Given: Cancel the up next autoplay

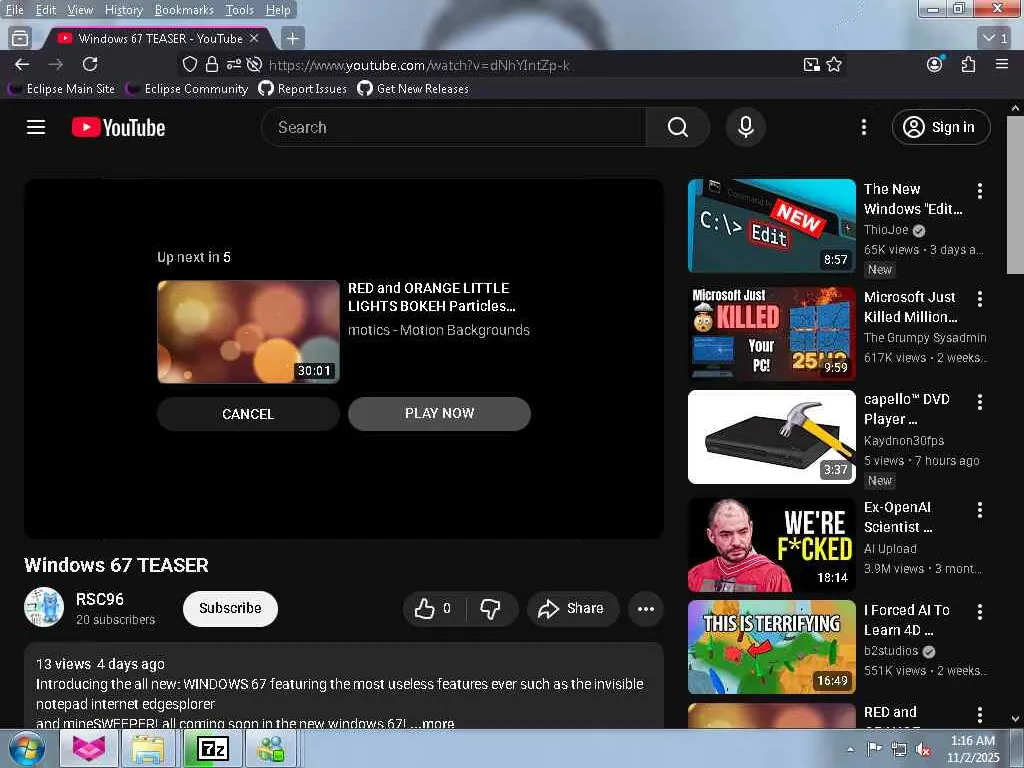Looking at the screenshot, I should coord(248,414).
